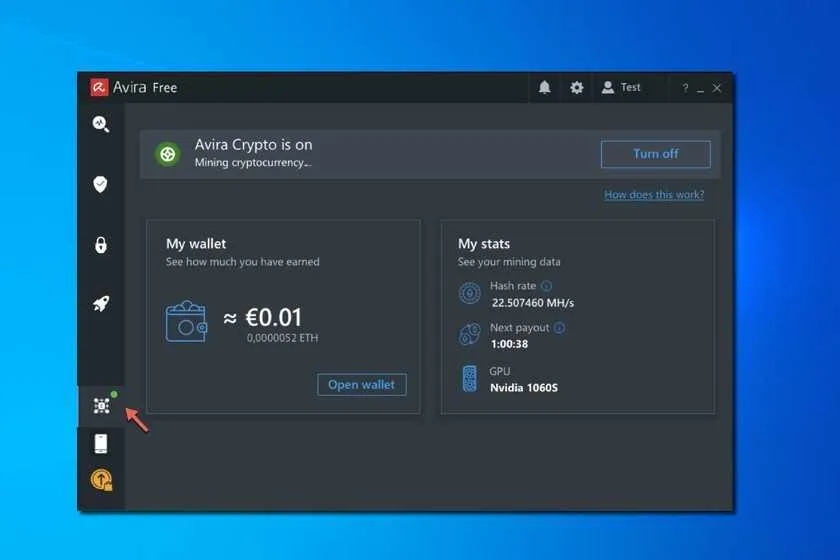Image resolution: width=840 pixels, height=560 pixels.
Task: Click the Hash rate info icon
Action: pos(546,286)
